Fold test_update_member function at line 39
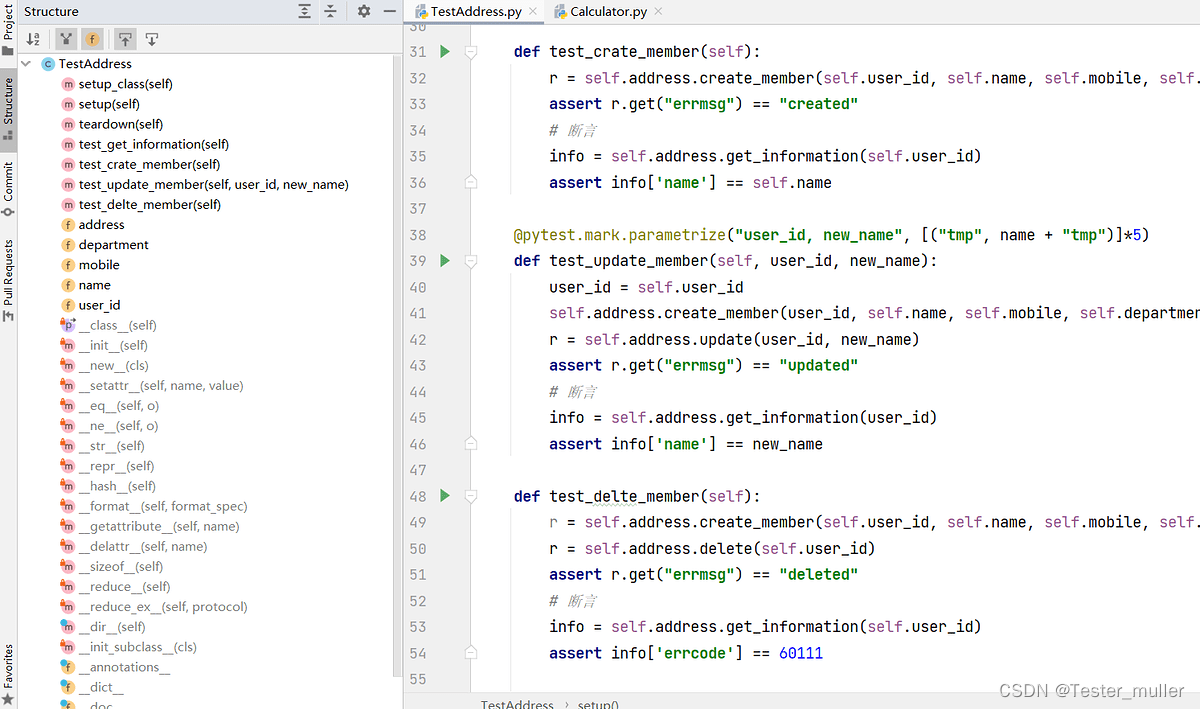 (x=471, y=260)
